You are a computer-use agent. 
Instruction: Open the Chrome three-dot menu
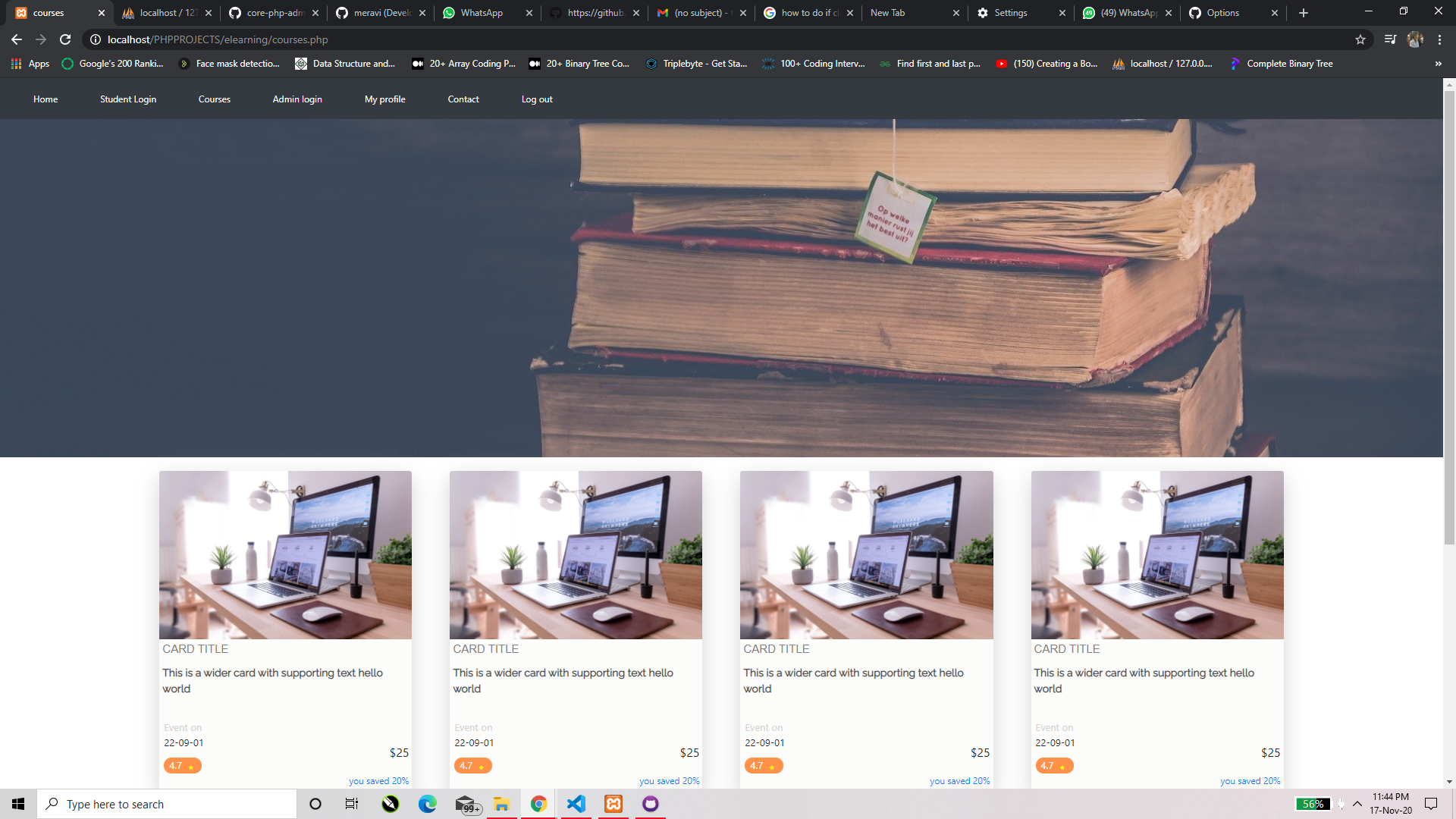click(1439, 39)
